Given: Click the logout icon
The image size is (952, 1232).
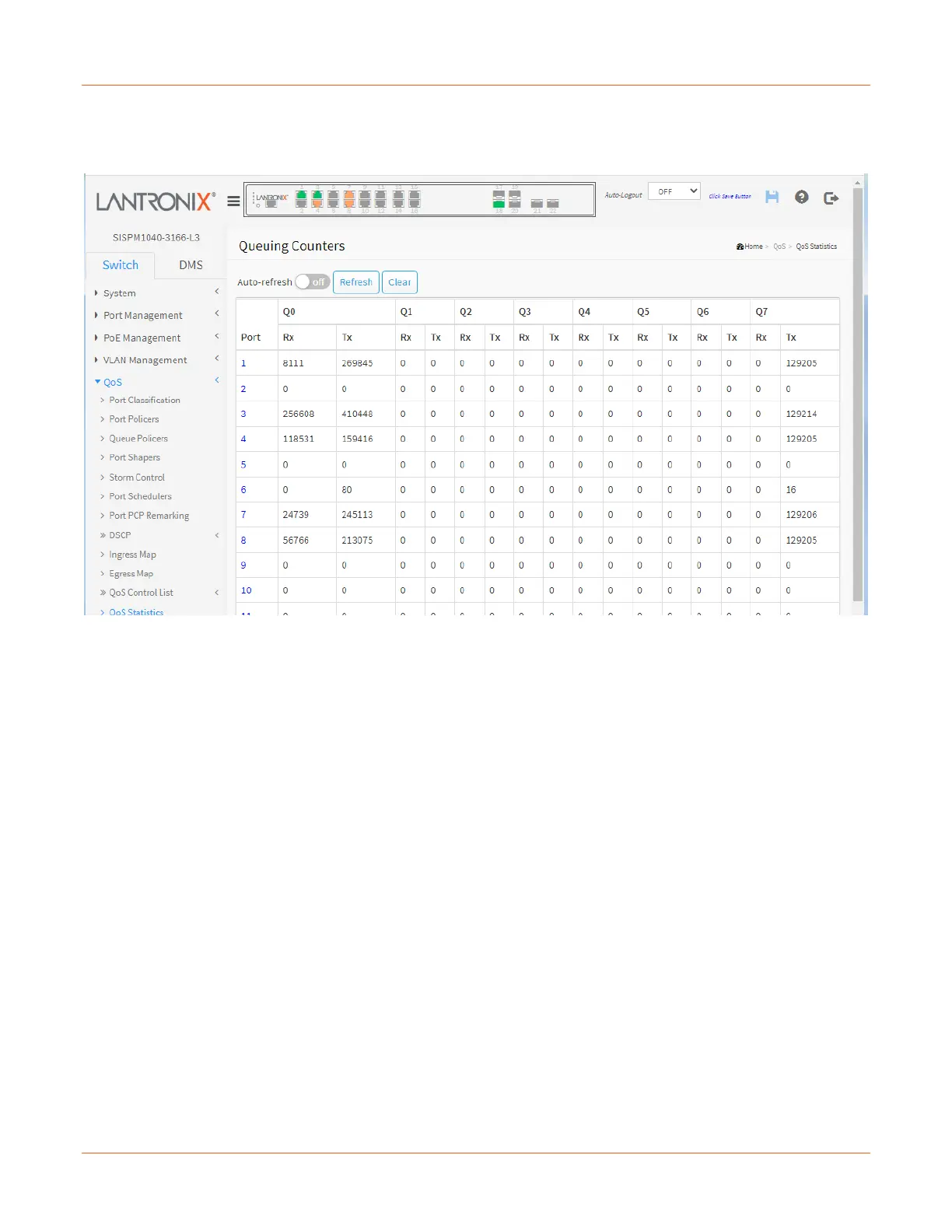Looking at the screenshot, I should coord(831,198).
